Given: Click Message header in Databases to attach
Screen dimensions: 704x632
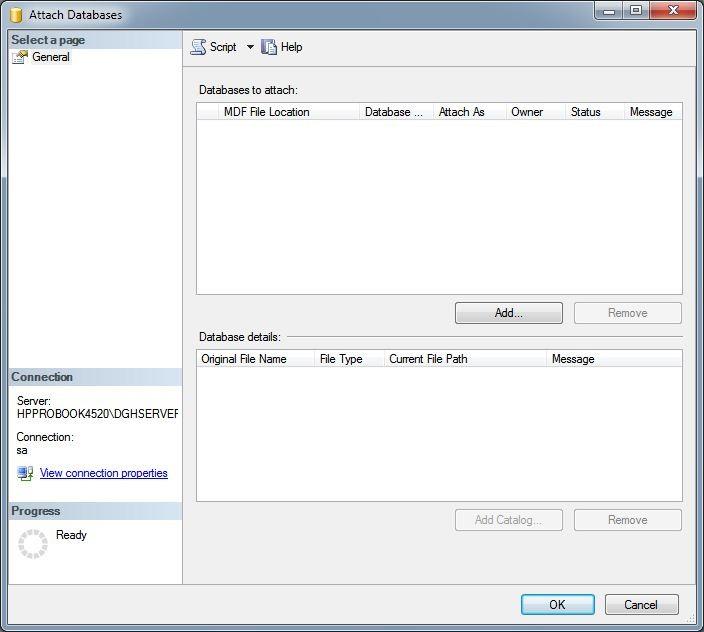Looking at the screenshot, I should click(653, 112).
